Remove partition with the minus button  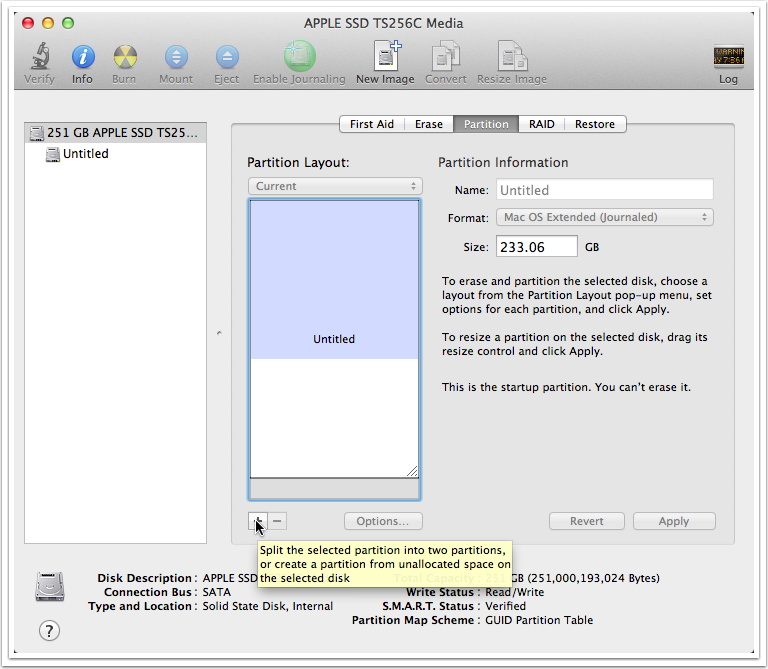(x=277, y=521)
